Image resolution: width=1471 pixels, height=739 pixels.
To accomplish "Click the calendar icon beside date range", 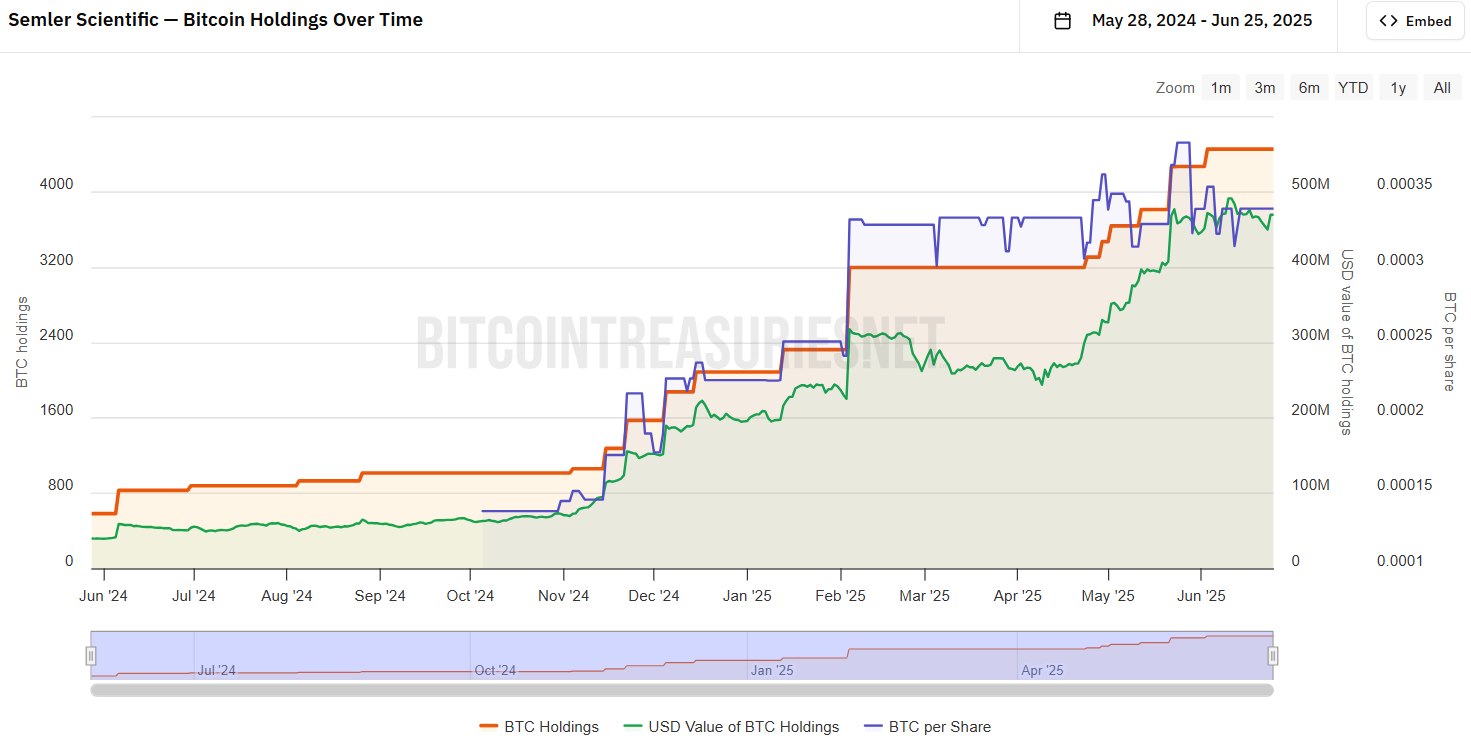I will (x=1063, y=21).
